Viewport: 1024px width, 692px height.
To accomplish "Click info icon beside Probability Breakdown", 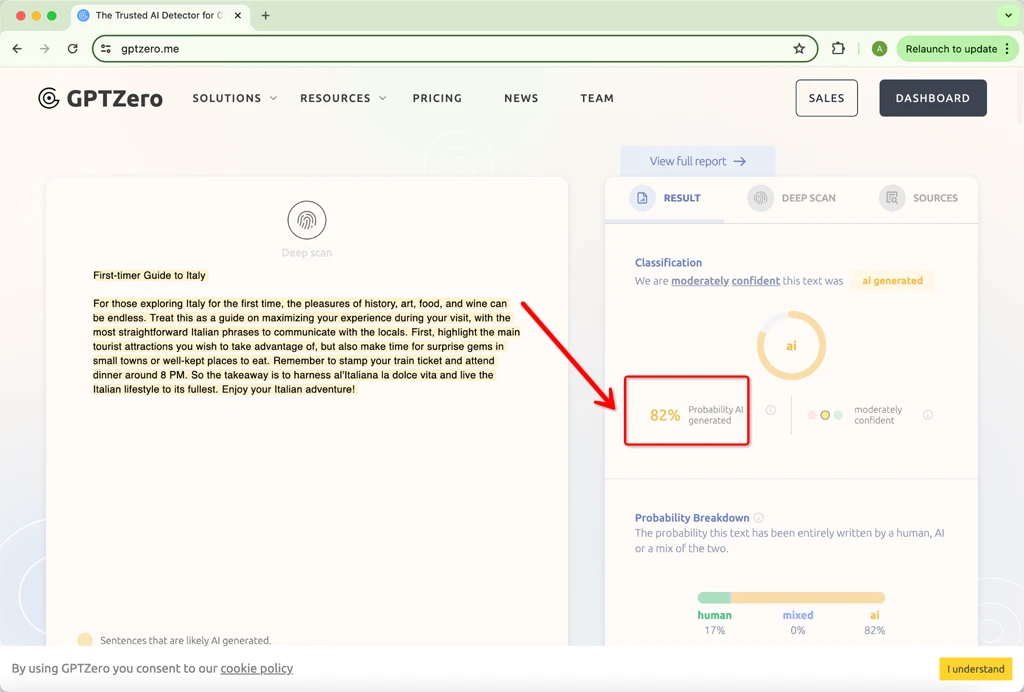I will click(759, 518).
